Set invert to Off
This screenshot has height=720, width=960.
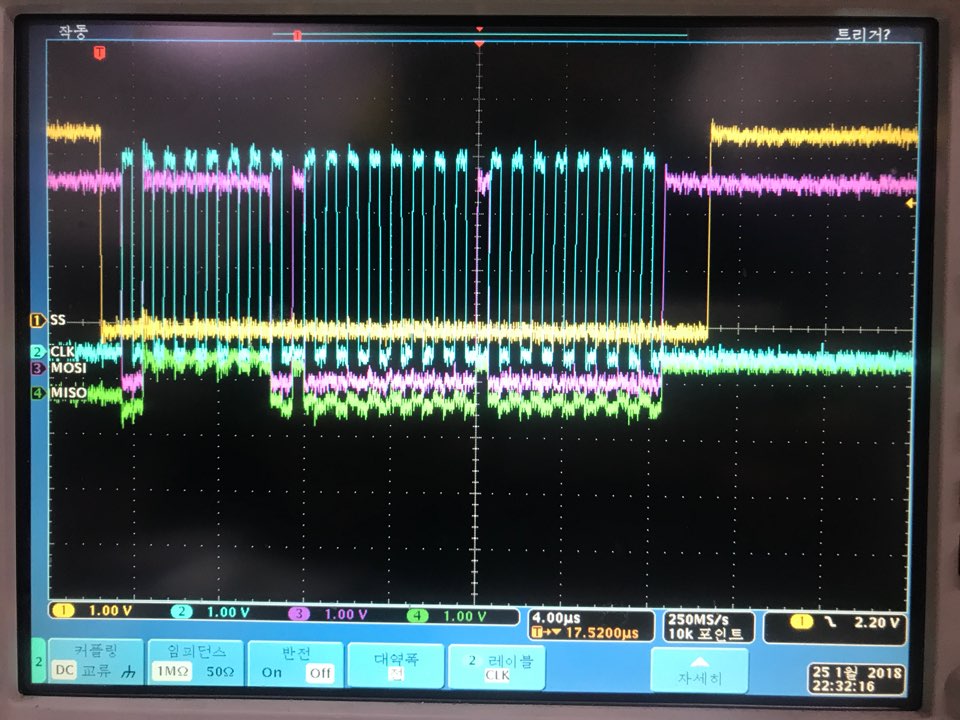(320, 673)
